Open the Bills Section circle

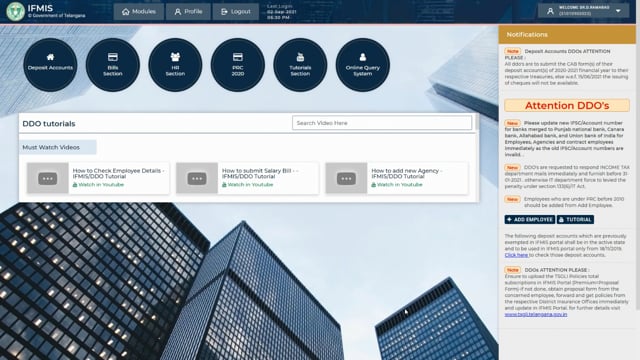click(x=113, y=65)
